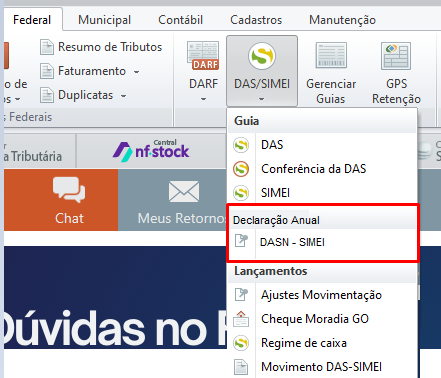Screen dimensions: 441x378
Task: Open Gerenciar Guias icon
Action: (x=331, y=55)
